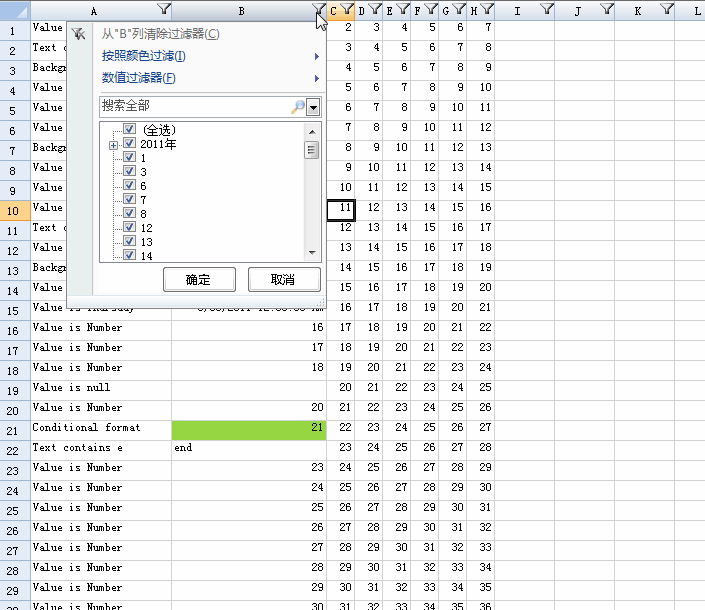
Task: Open filter dropdown for column C
Action: tap(347, 9)
